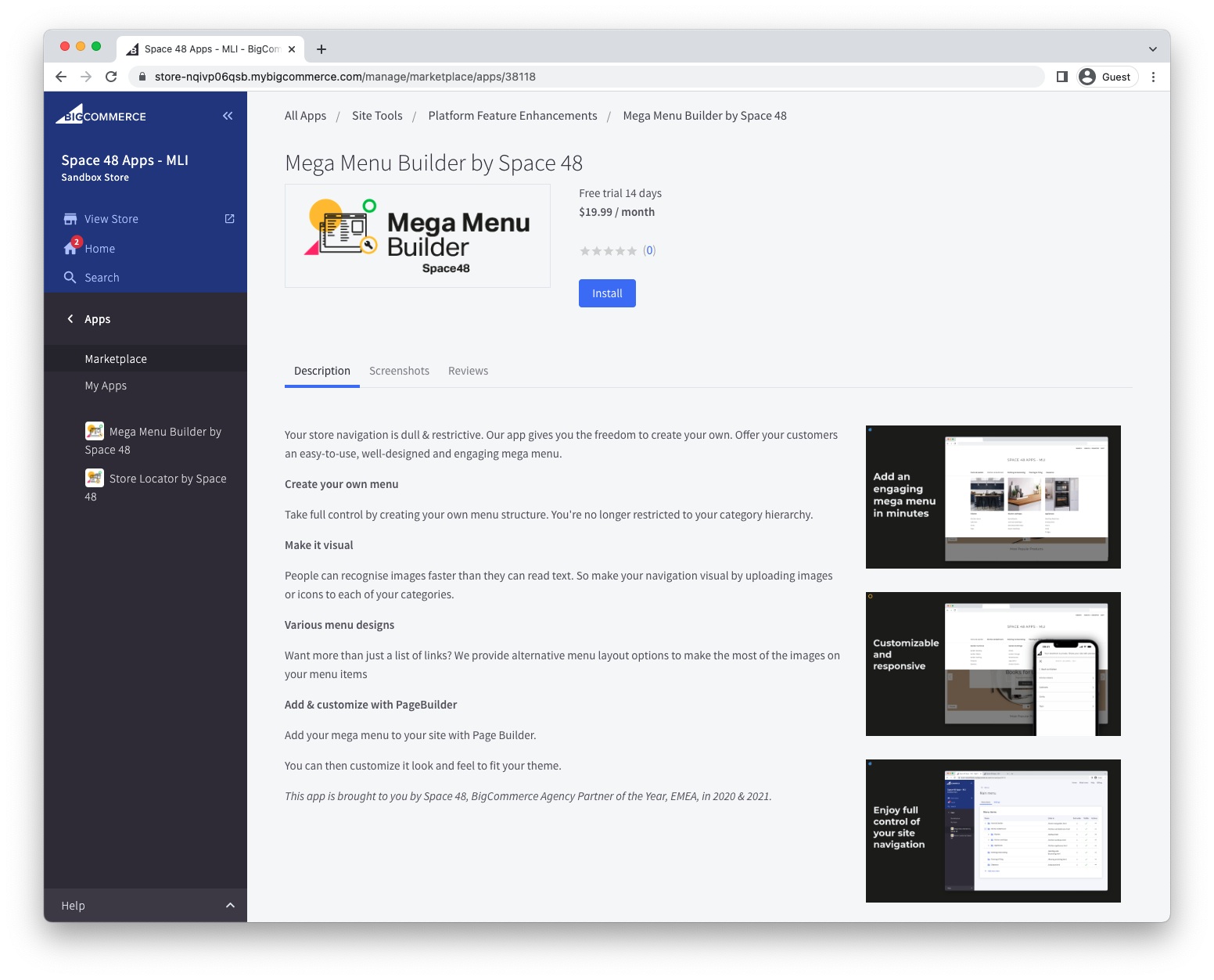Screen dimensions: 1214x980
Task: Click the Home icon with notification badge
Action: click(x=71, y=247)
